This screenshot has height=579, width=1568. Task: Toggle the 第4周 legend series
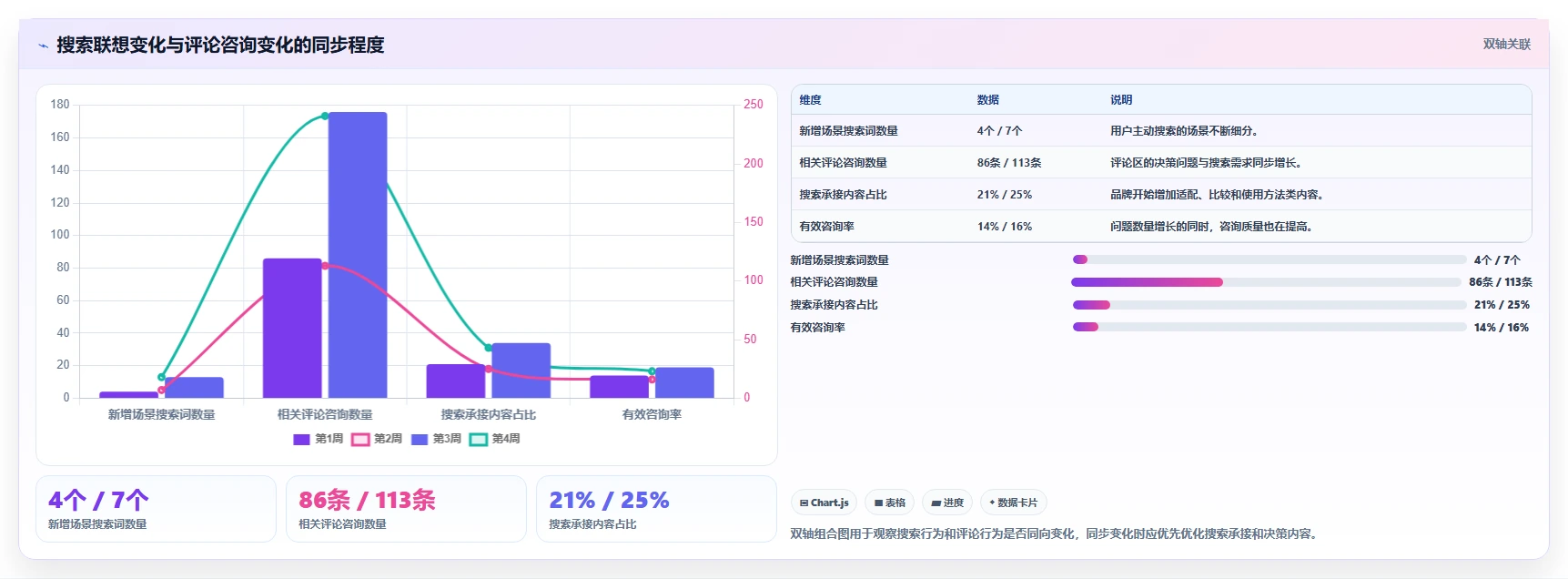[494, 439]
